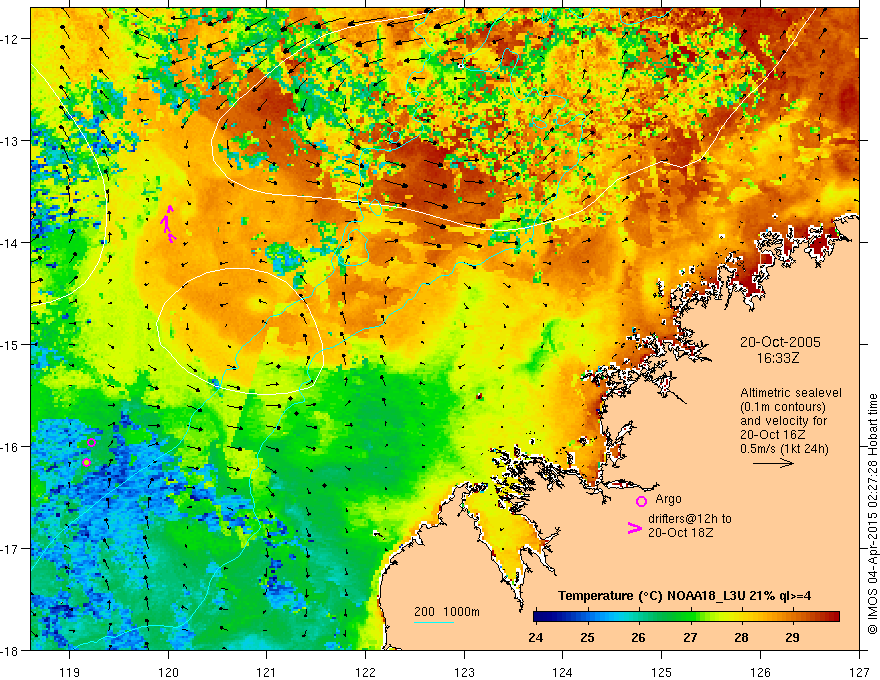The image size is (880, 680).
Task: Click the latitude axis label '-16'
Action: (x=10, y=447)
